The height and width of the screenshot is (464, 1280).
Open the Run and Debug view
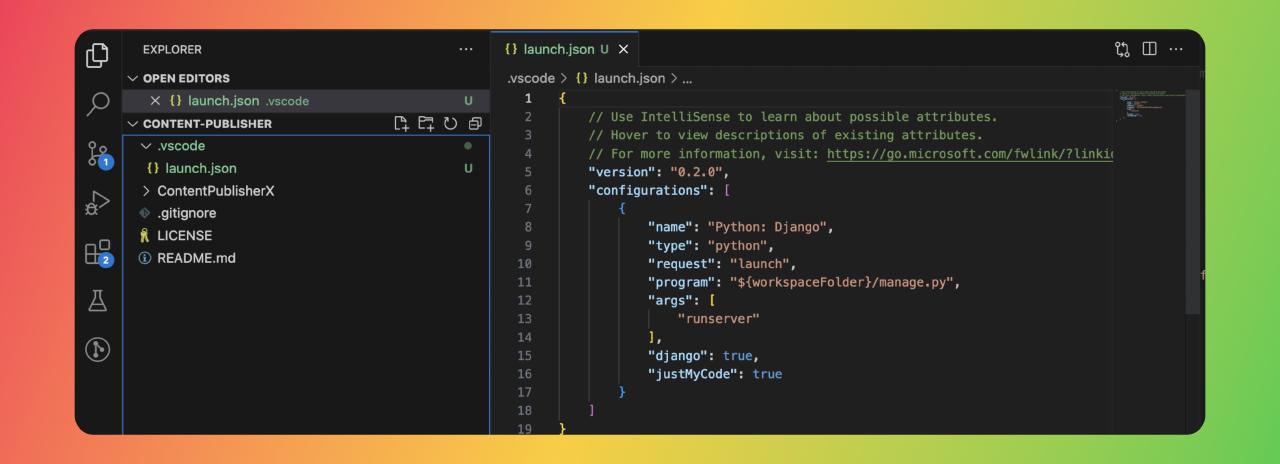click(98, 203)
